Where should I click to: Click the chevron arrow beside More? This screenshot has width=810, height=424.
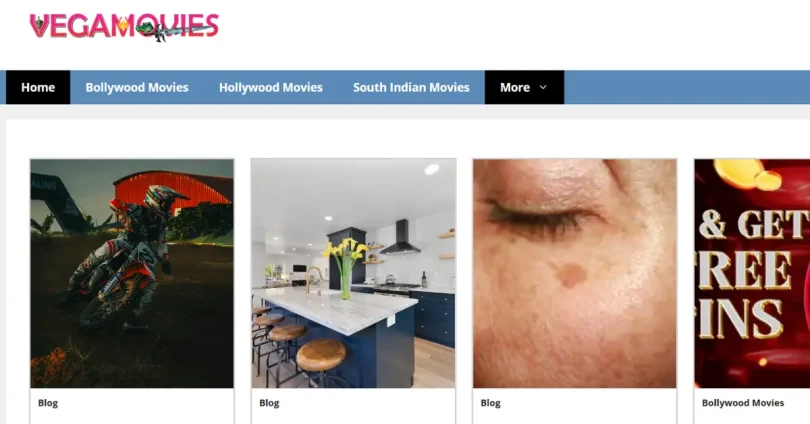pyautogui.click(x=543, y=87)
